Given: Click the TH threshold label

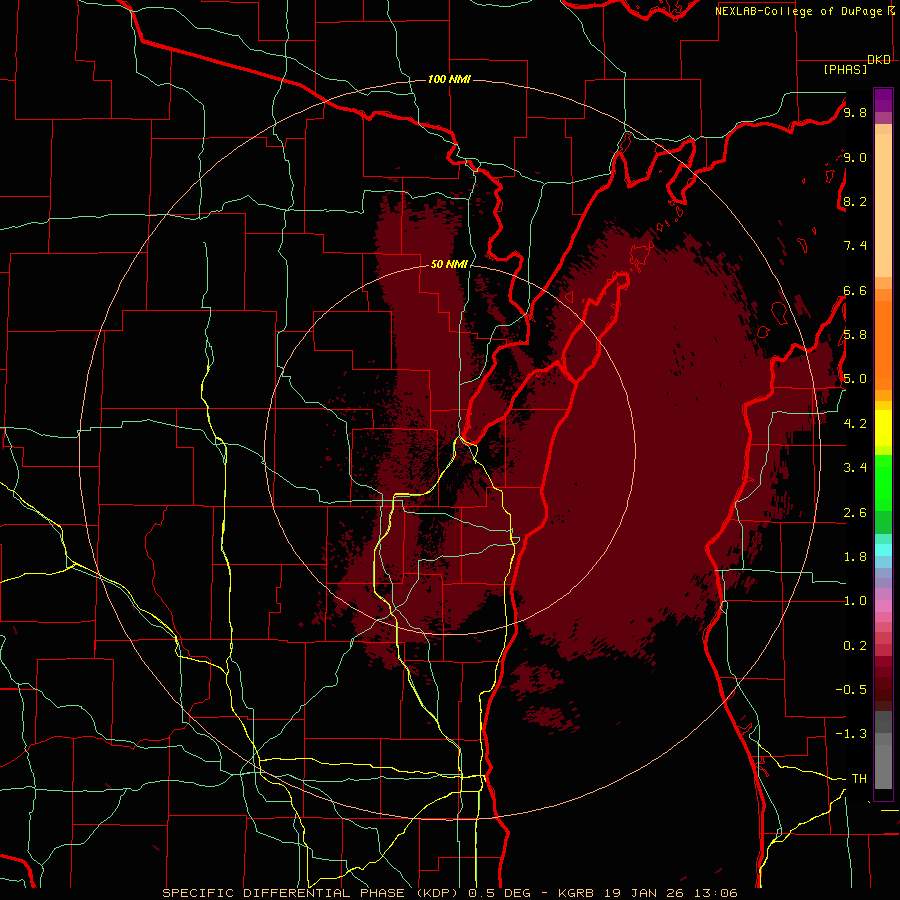Looking at the screenshot, I should pyautogui.click(x=859, y=779).
